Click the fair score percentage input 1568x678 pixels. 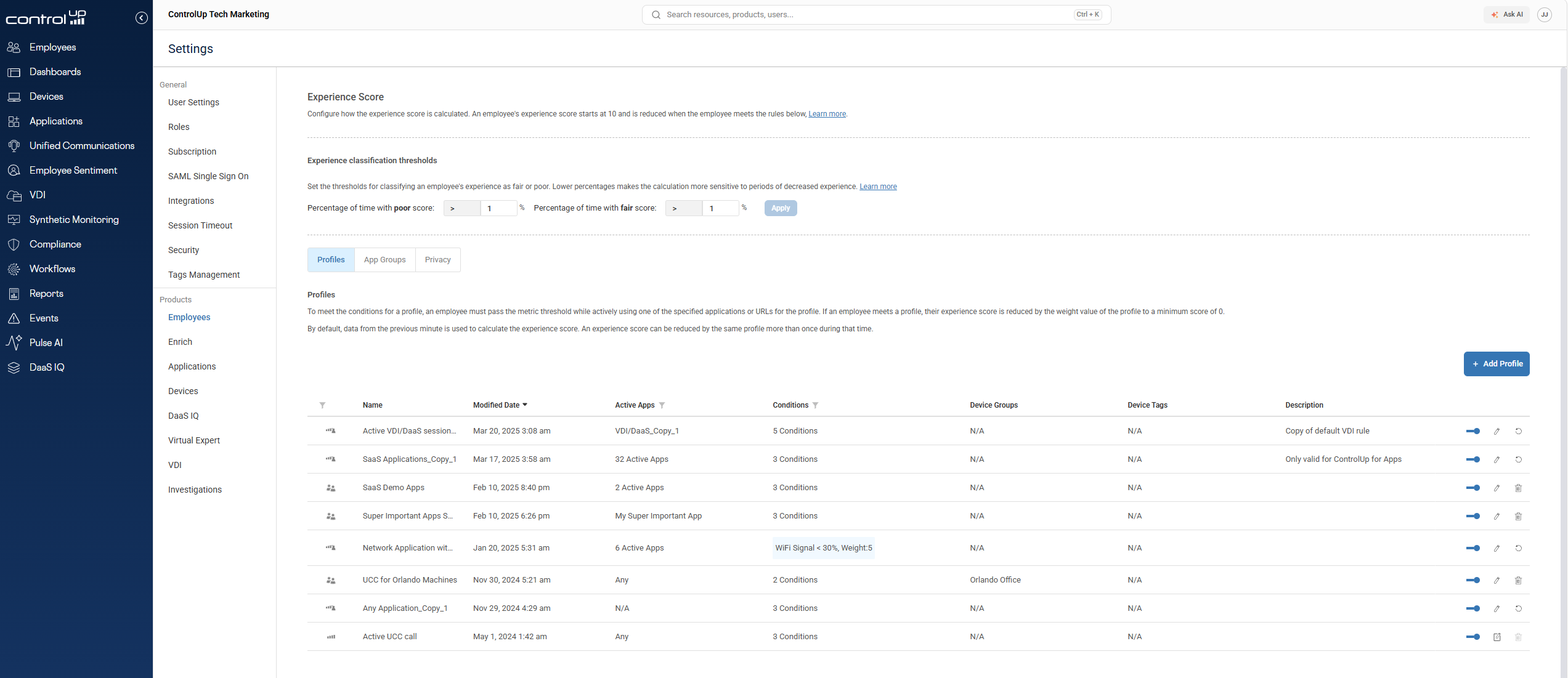[x=720, y=208]
